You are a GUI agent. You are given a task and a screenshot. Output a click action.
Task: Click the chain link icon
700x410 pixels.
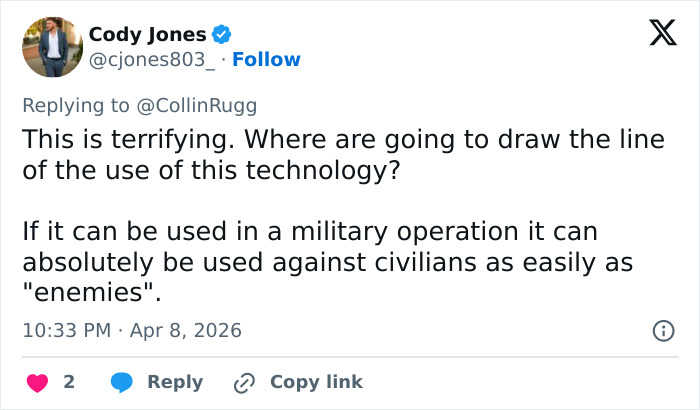click(x=244, y=382)
